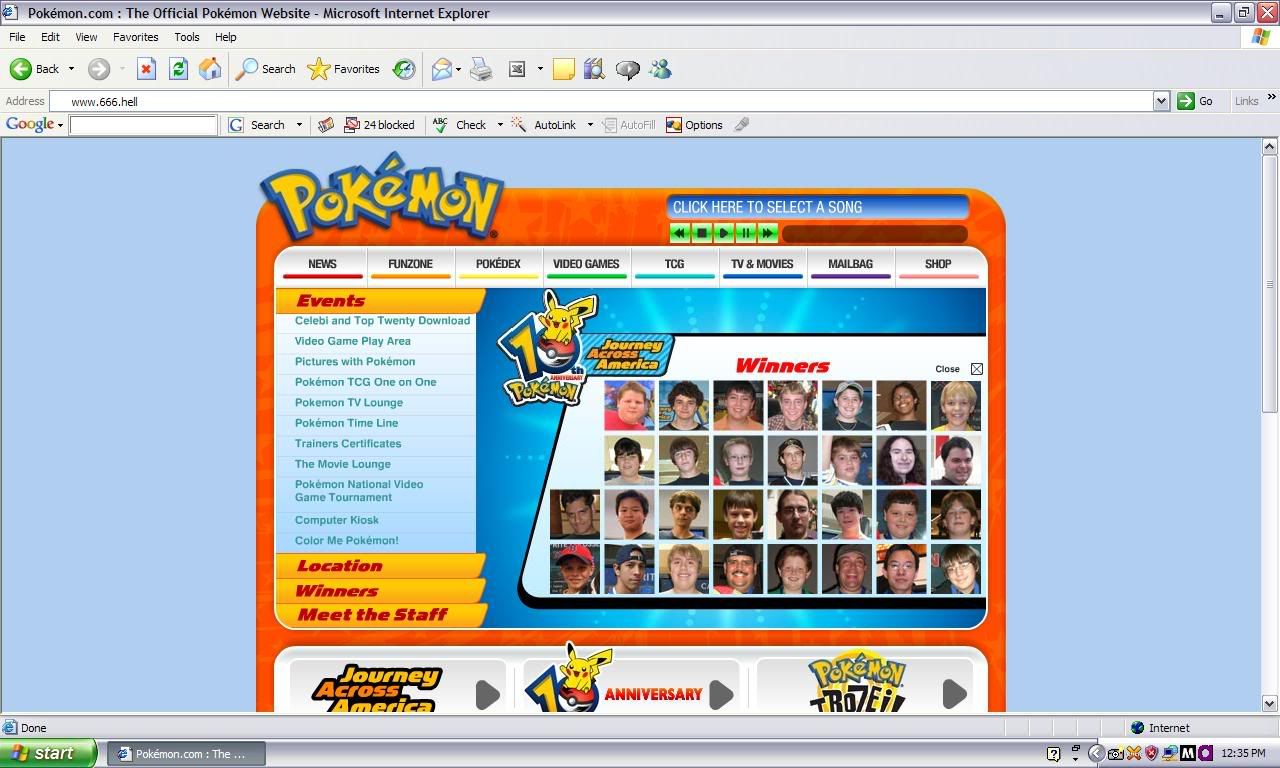The image size is (1280, 768).
Task: Click the Windows start button
Action: click(48, 754)
